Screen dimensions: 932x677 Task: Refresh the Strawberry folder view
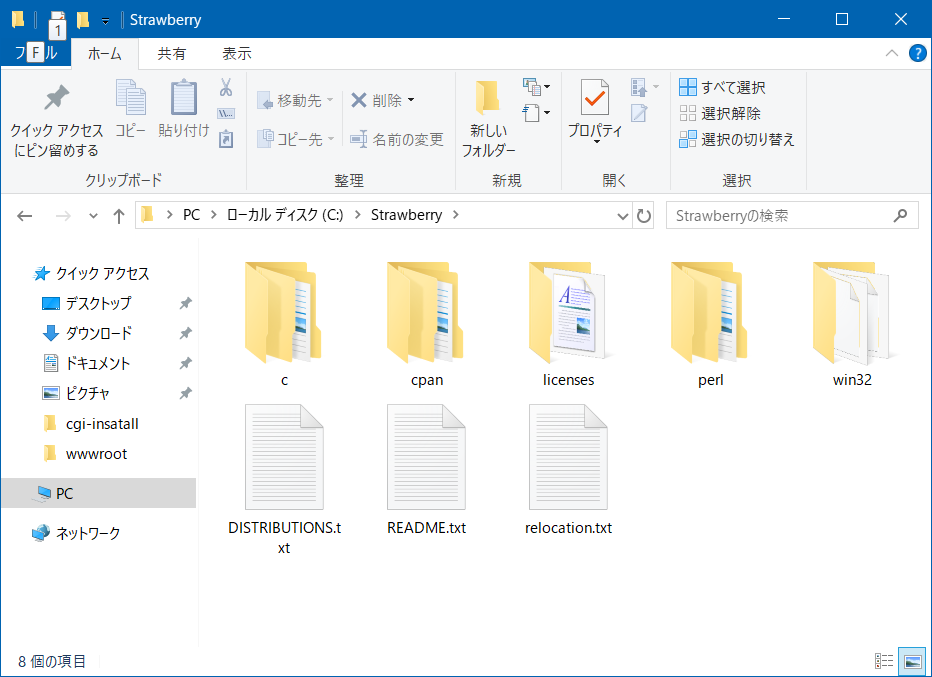[644, 216]
